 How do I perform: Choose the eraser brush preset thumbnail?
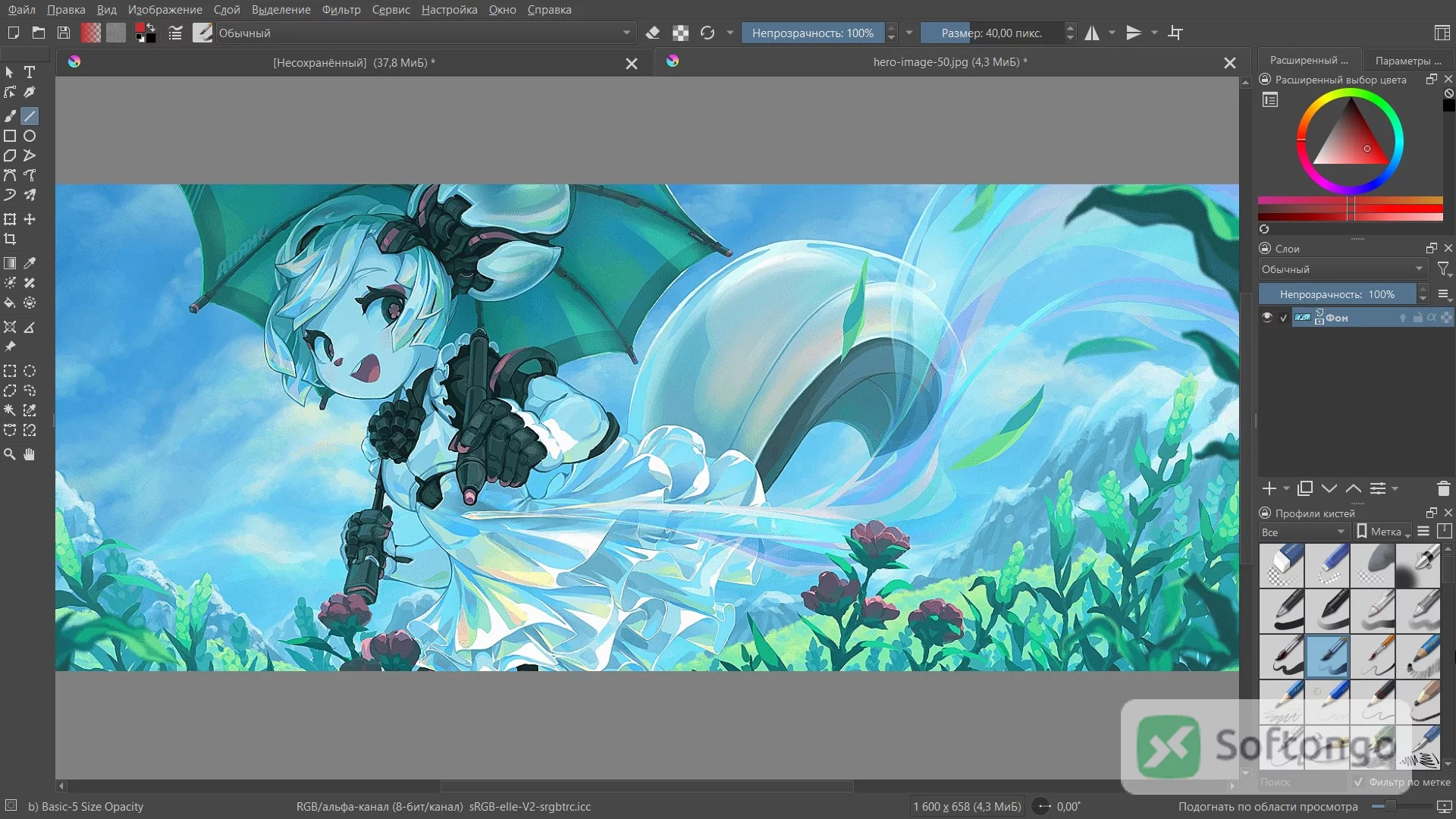(1282, 566)
